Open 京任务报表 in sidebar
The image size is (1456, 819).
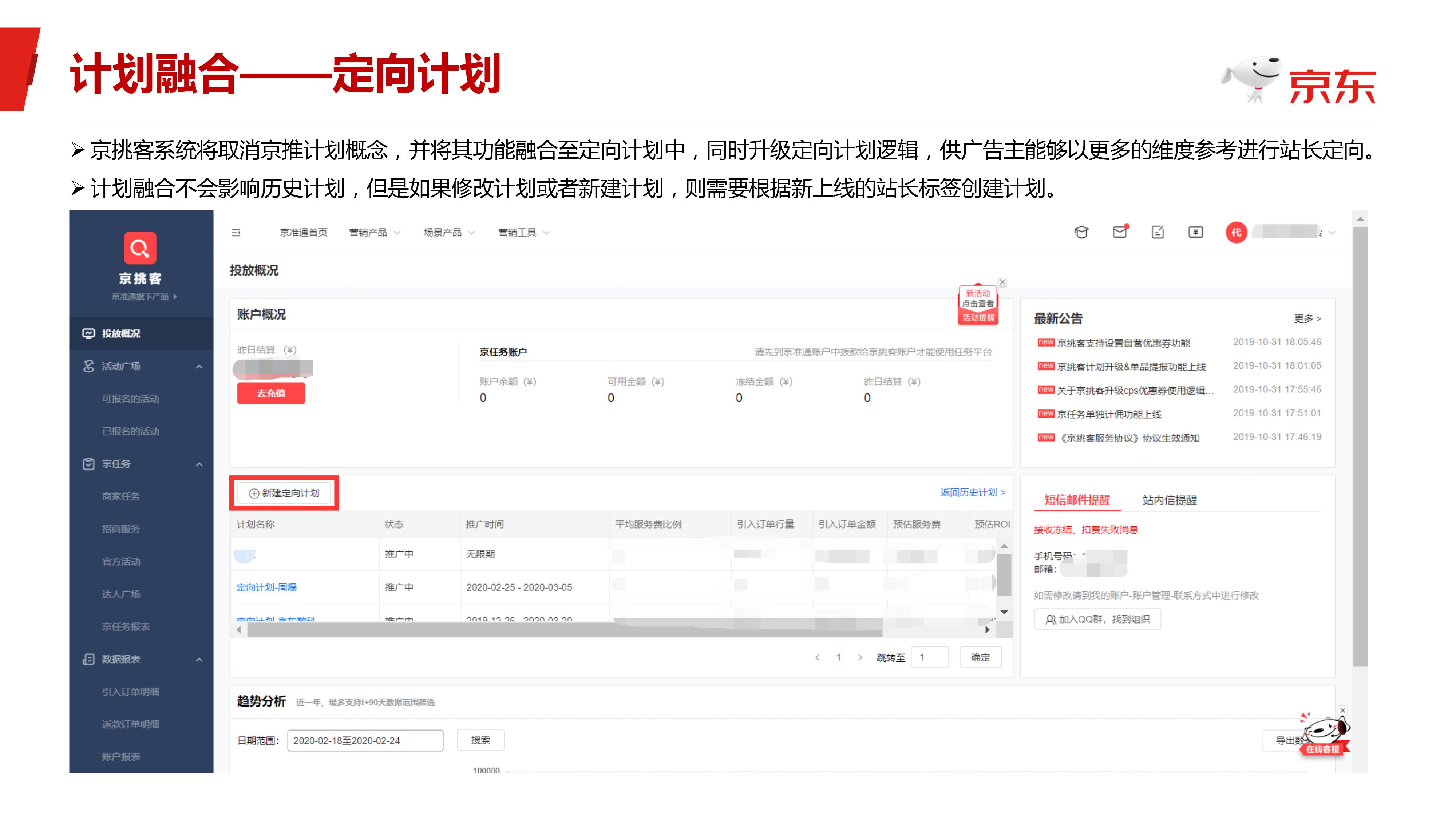click(126, 627)
